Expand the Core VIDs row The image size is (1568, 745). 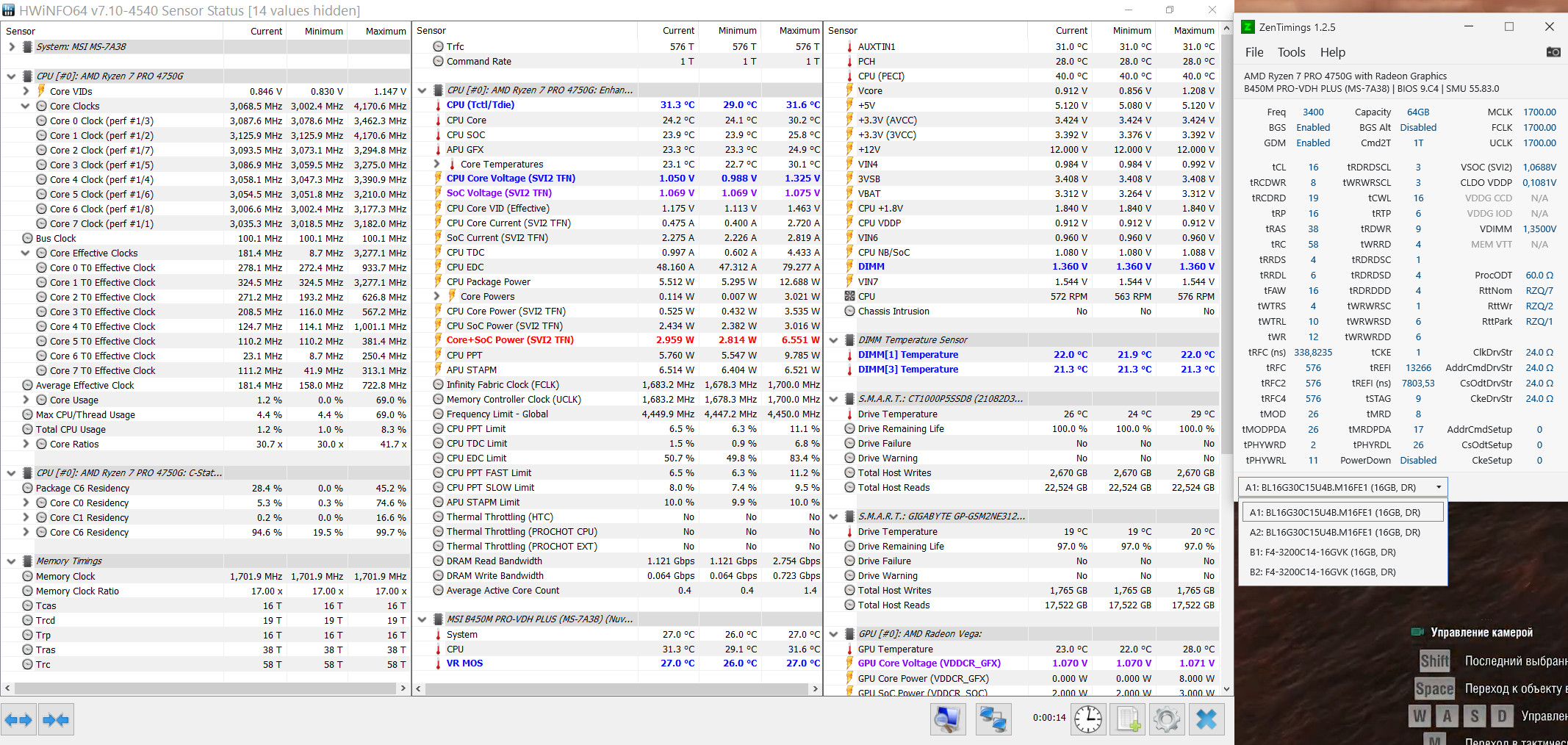tap(26, 91)
